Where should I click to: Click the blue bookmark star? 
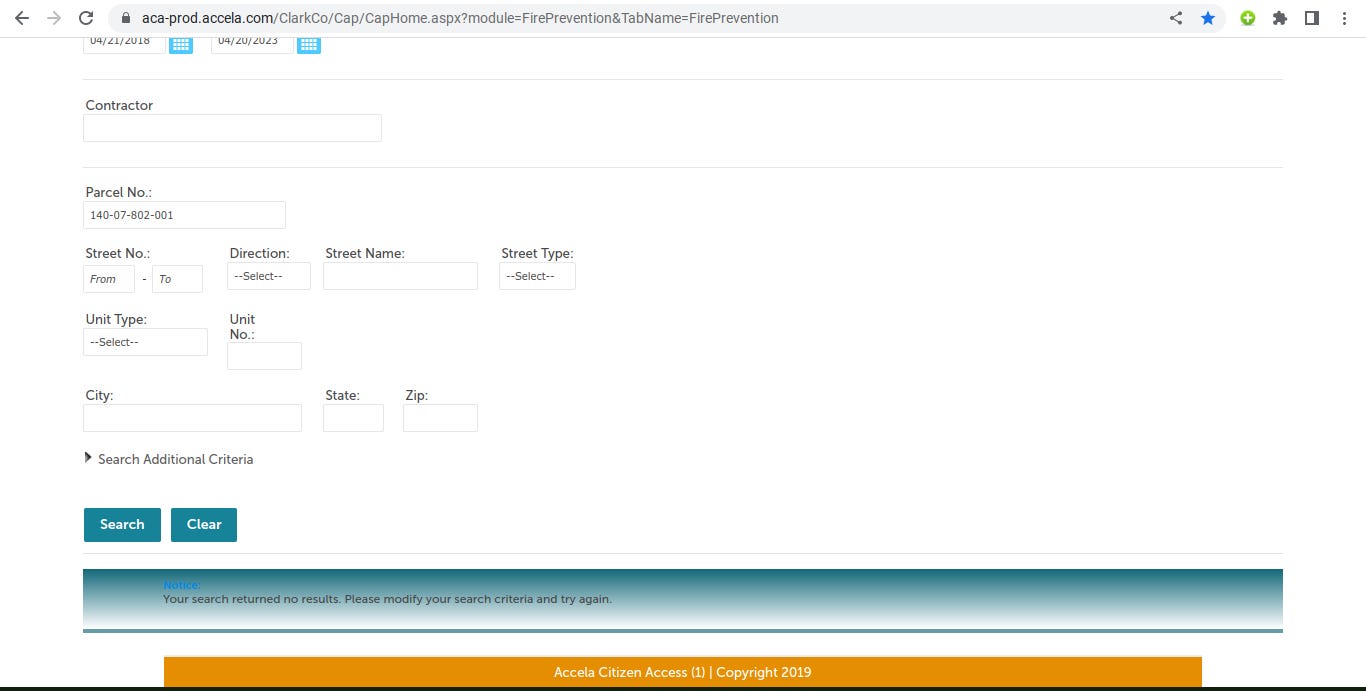point(1208,18)
